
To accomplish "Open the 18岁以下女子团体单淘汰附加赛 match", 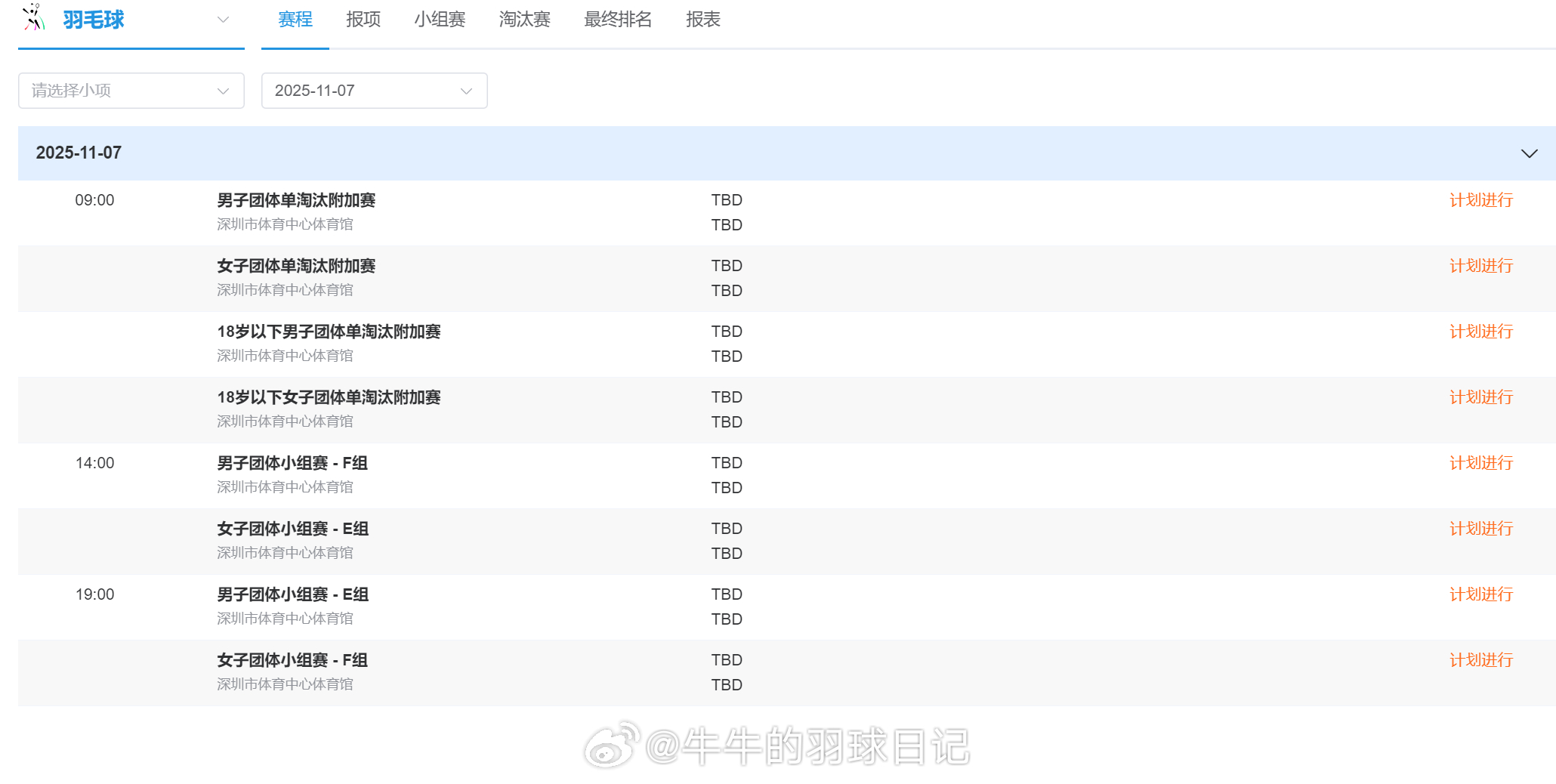I will 329,397.
